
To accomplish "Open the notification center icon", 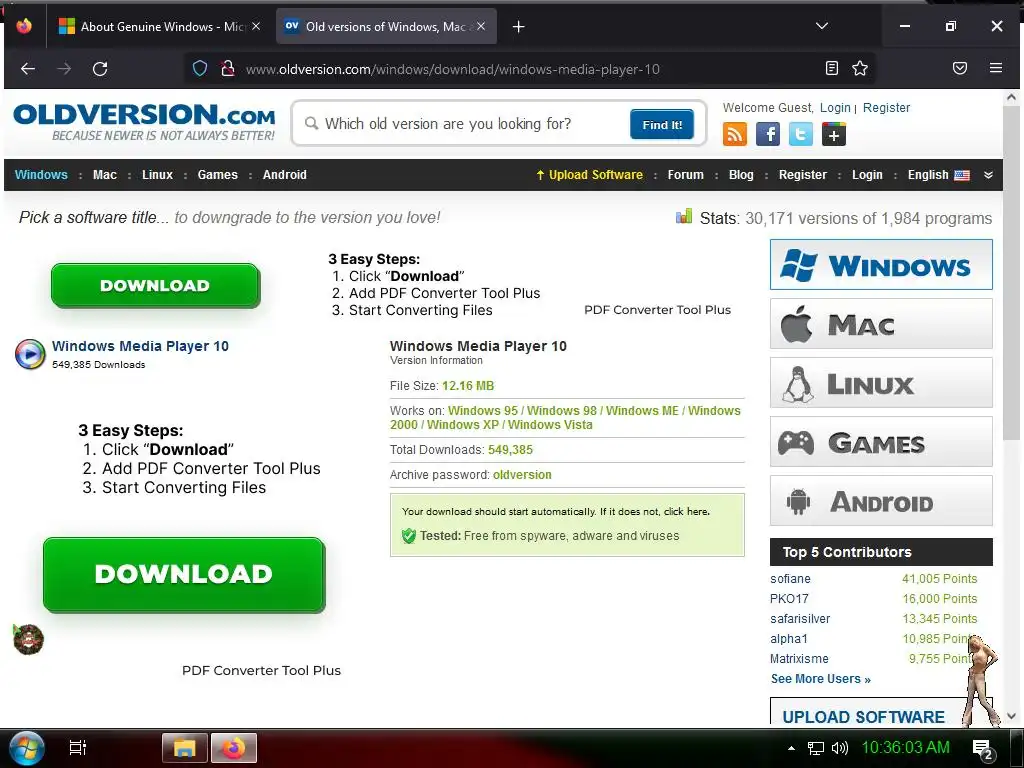I will click(x=983, y=749).
